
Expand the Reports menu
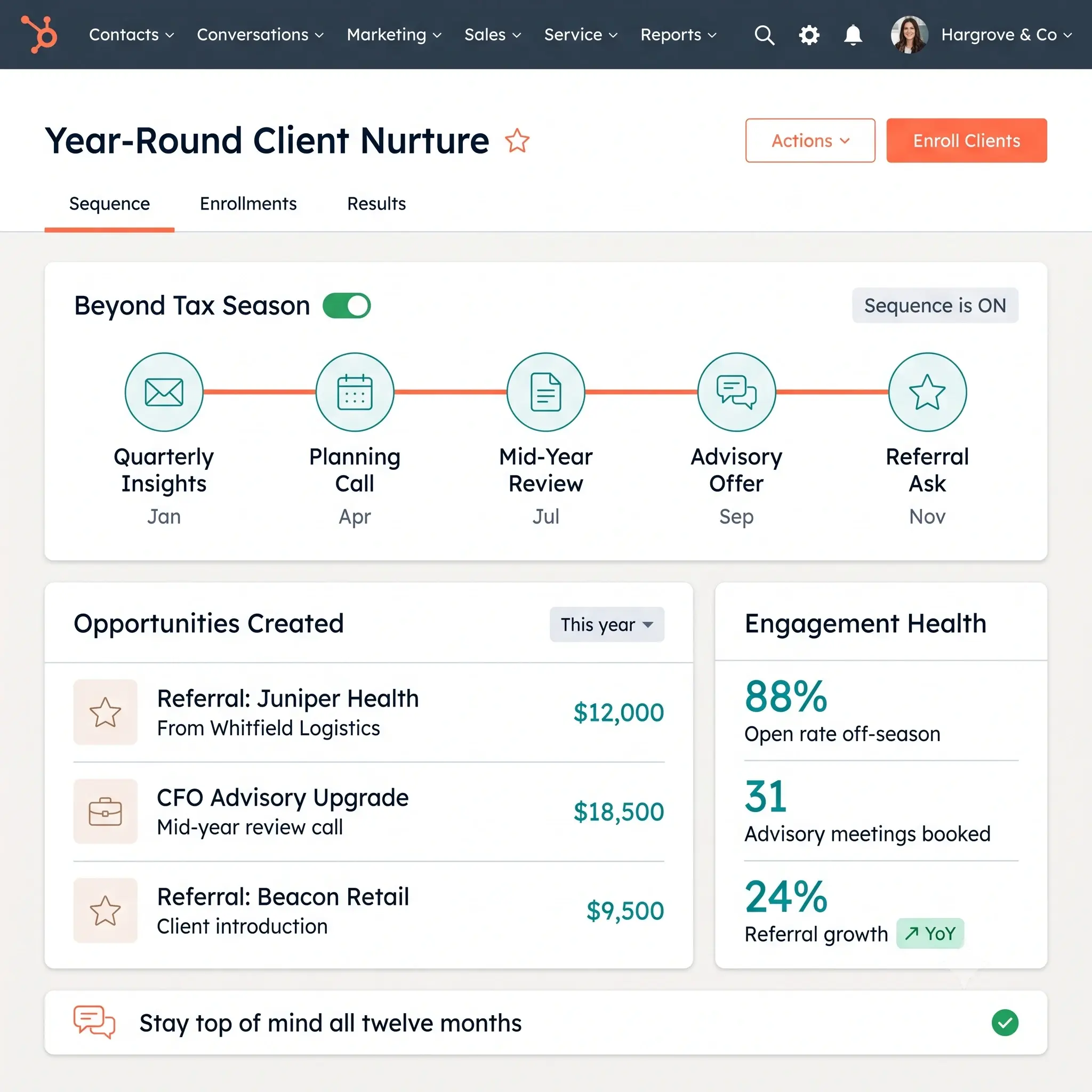pyautogui.click(x=679, y=35)
